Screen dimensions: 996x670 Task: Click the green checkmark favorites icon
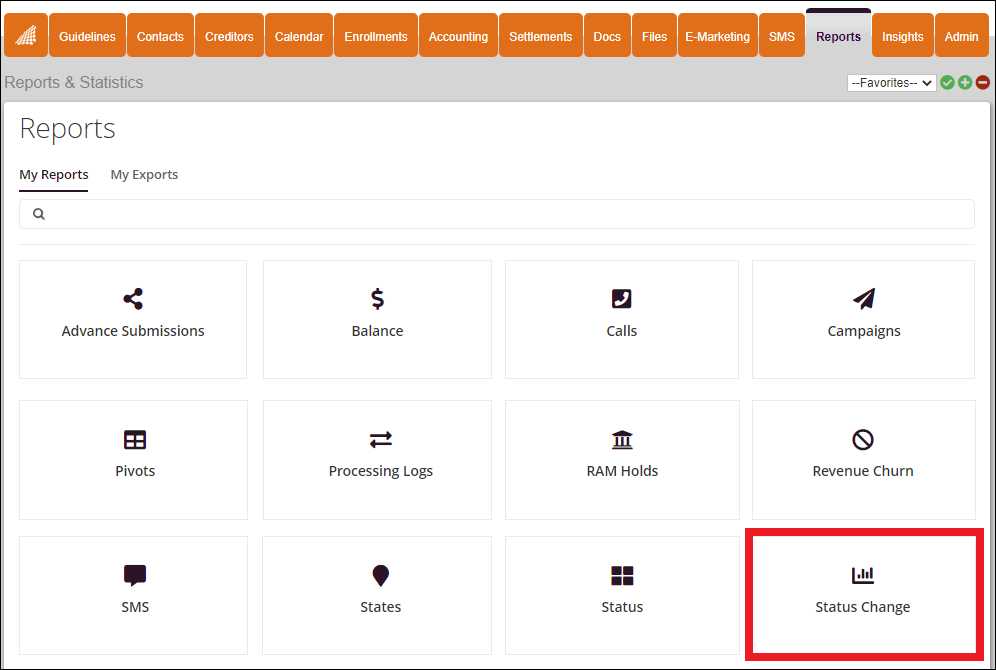[x=947, y=83]
